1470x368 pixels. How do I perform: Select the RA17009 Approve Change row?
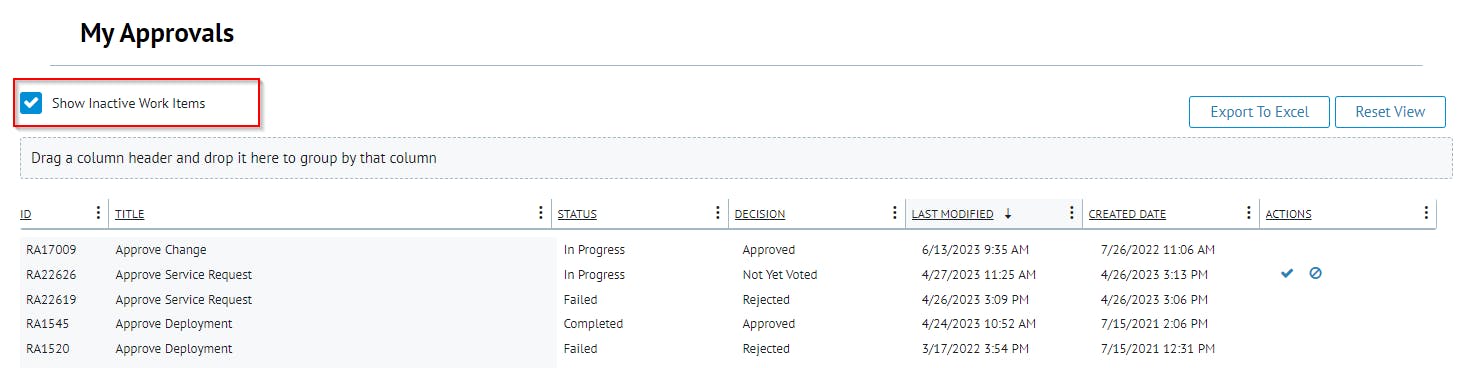(x=728, y=250)
